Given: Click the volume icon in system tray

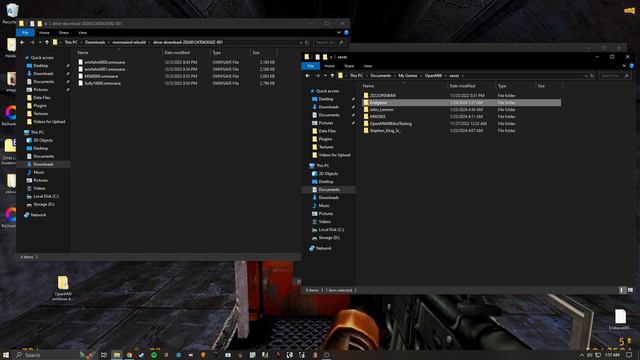Looking at the screenshot, I should point(590,355).
